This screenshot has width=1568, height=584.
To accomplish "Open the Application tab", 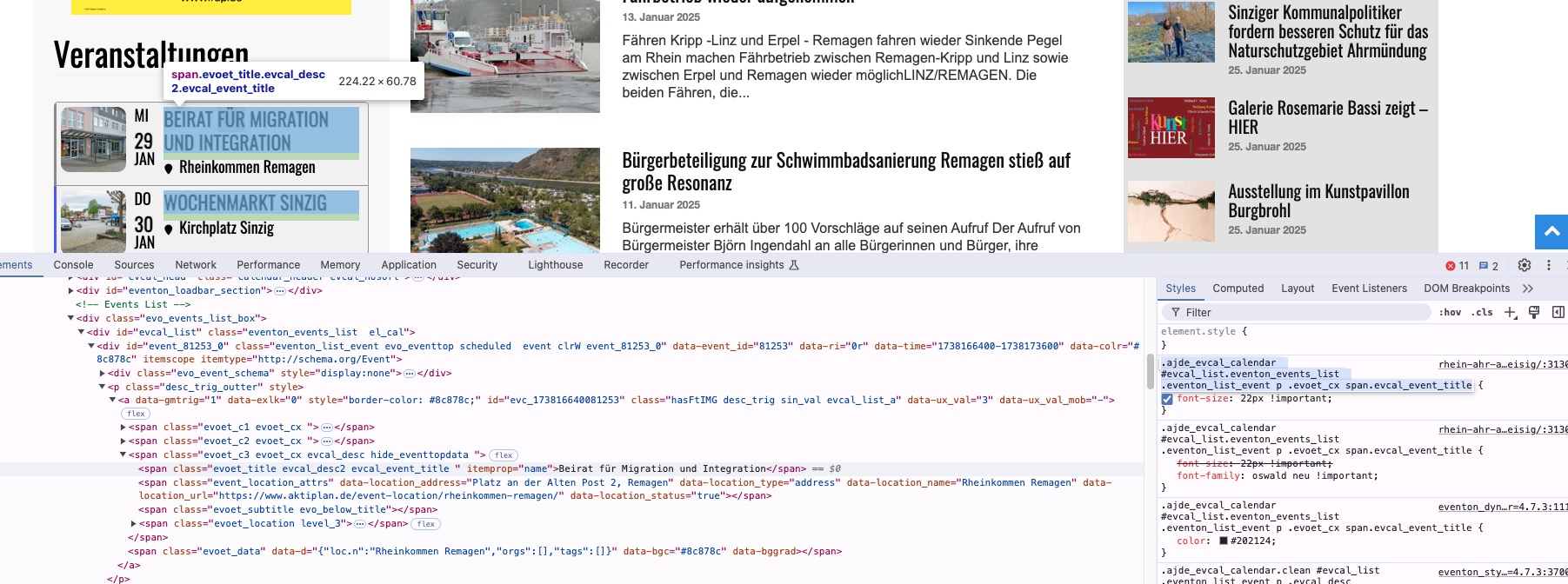I will 409,265.
